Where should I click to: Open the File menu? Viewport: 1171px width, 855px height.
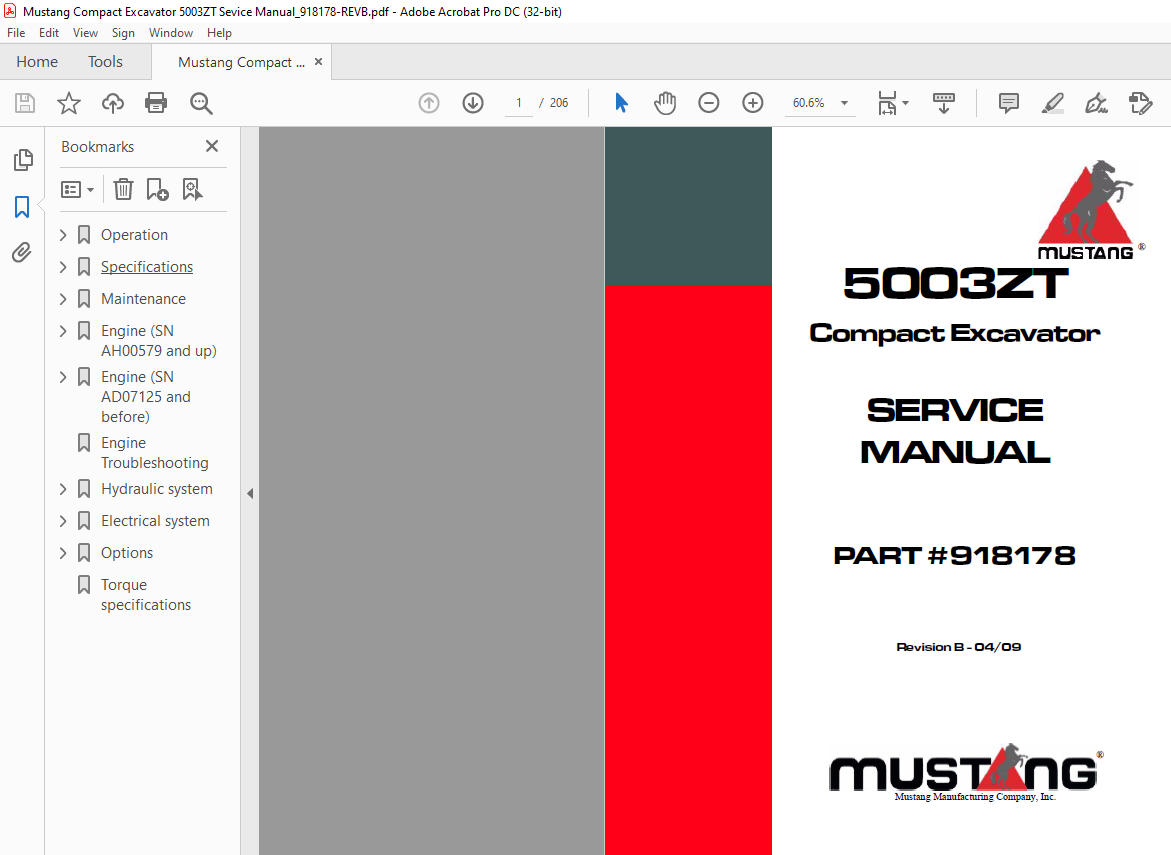(16, 33)
